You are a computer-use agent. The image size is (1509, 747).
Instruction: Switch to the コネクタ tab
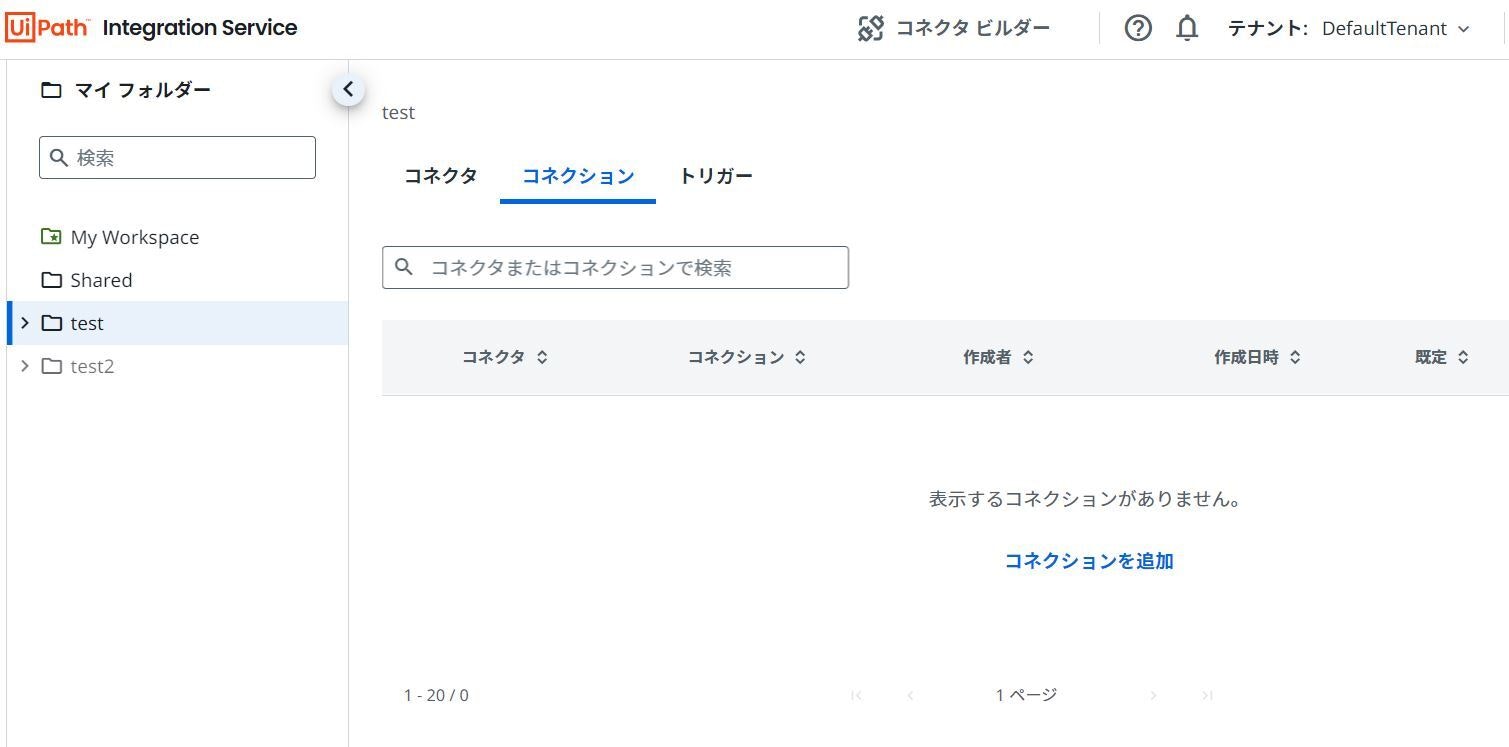tap(439, 175)
